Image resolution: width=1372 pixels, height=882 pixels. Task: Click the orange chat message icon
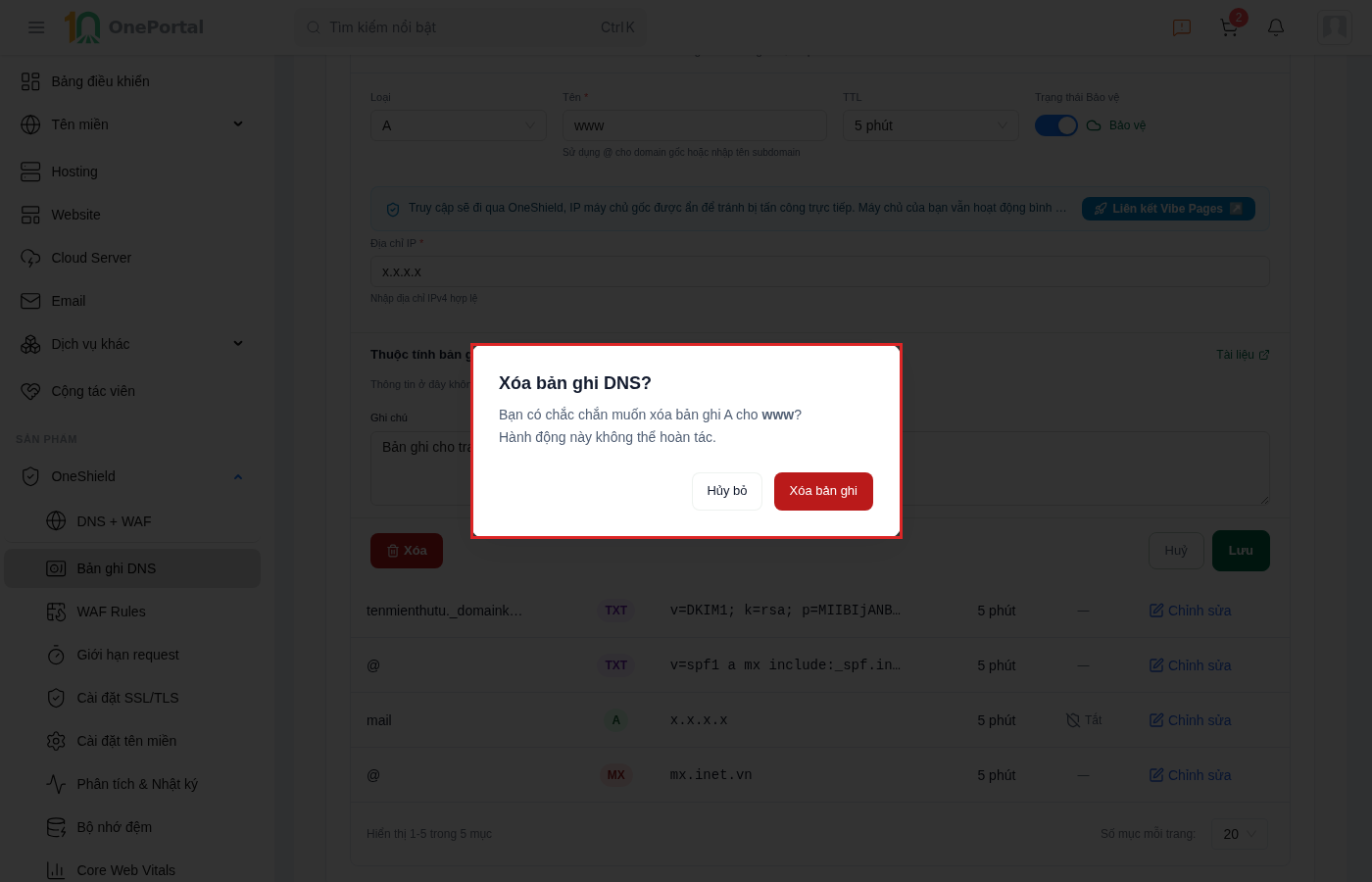[1182, 27]
